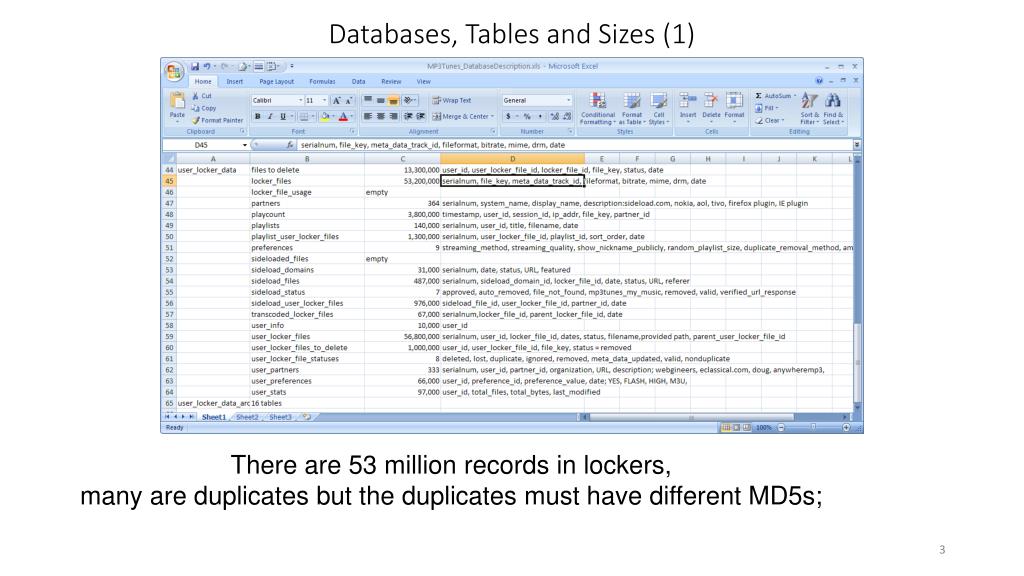The image size is (1024, 576).
Task: Apply Percent Style
Action: click(x=527, y=116)
